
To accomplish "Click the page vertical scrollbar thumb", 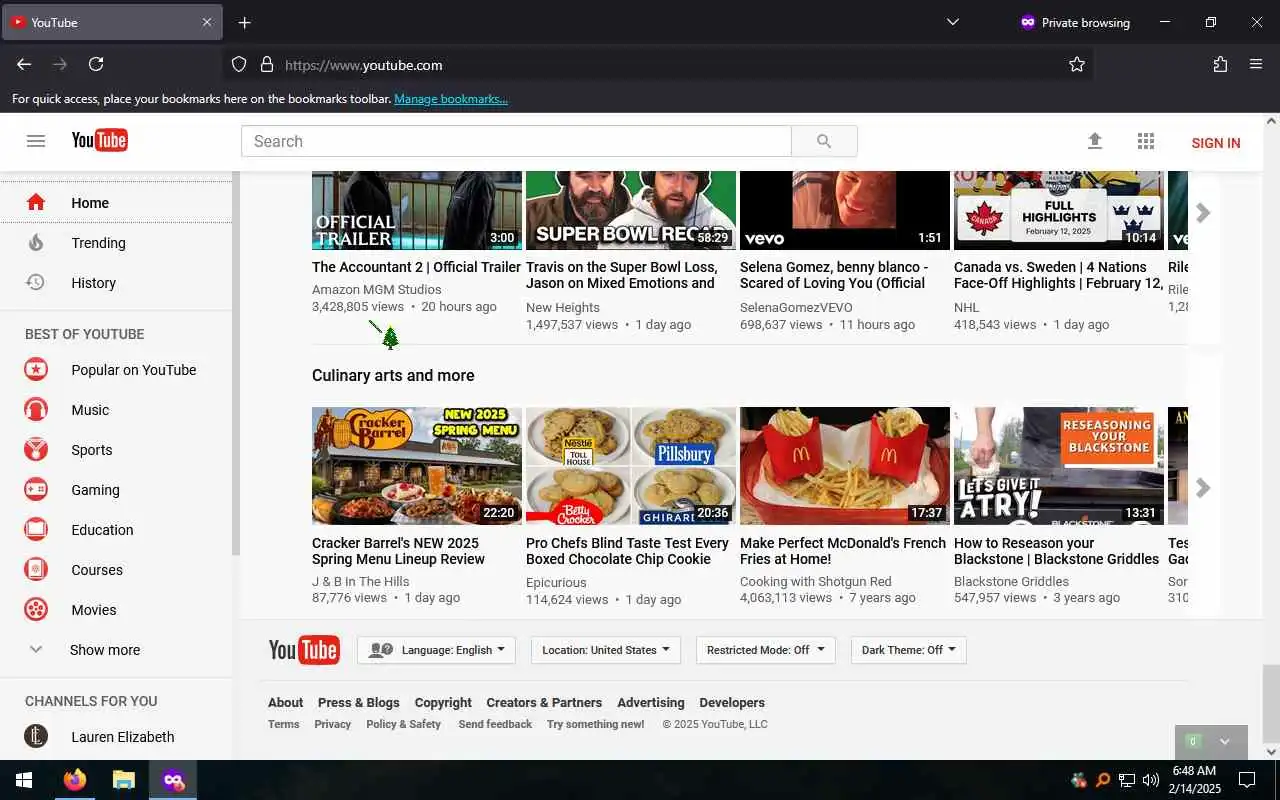I will click(1271, 702).
